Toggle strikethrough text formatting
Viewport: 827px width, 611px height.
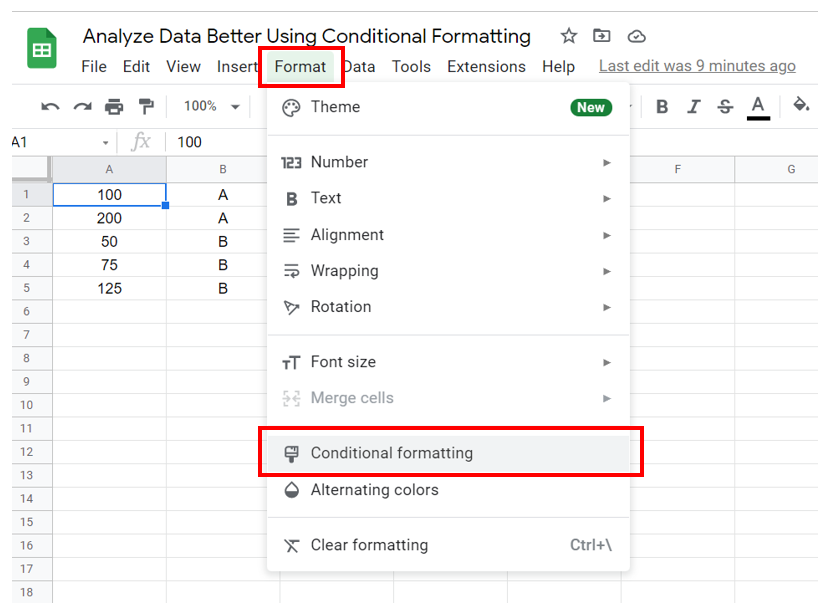726,106
